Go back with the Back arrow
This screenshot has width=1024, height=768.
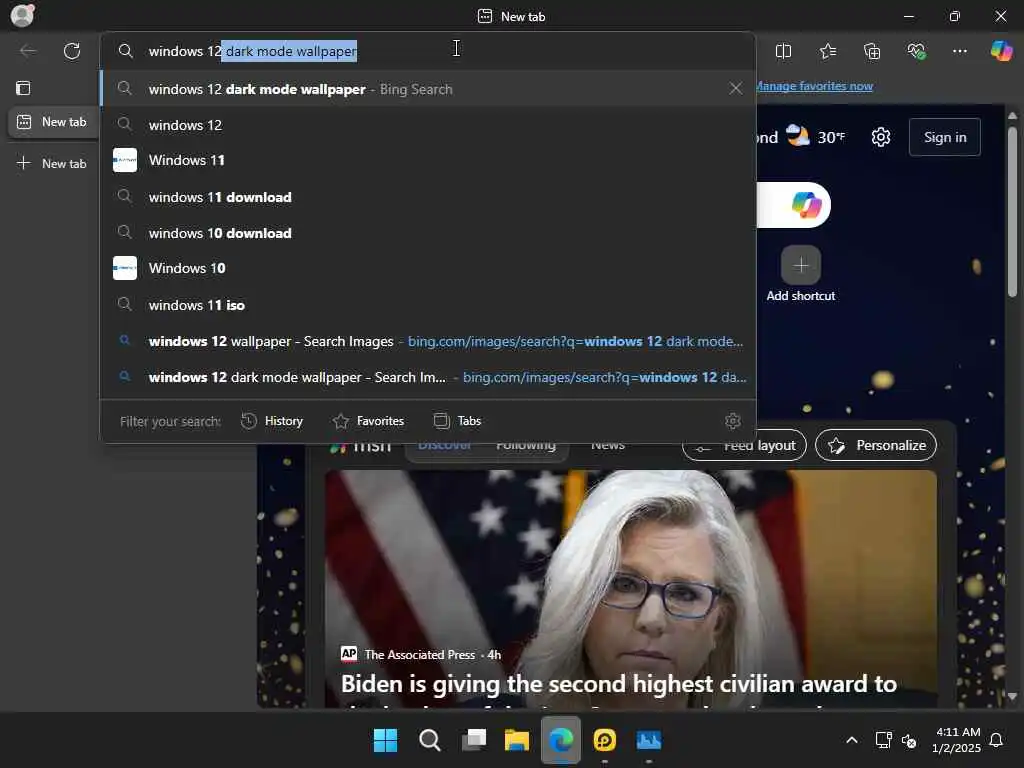point(27,51)
